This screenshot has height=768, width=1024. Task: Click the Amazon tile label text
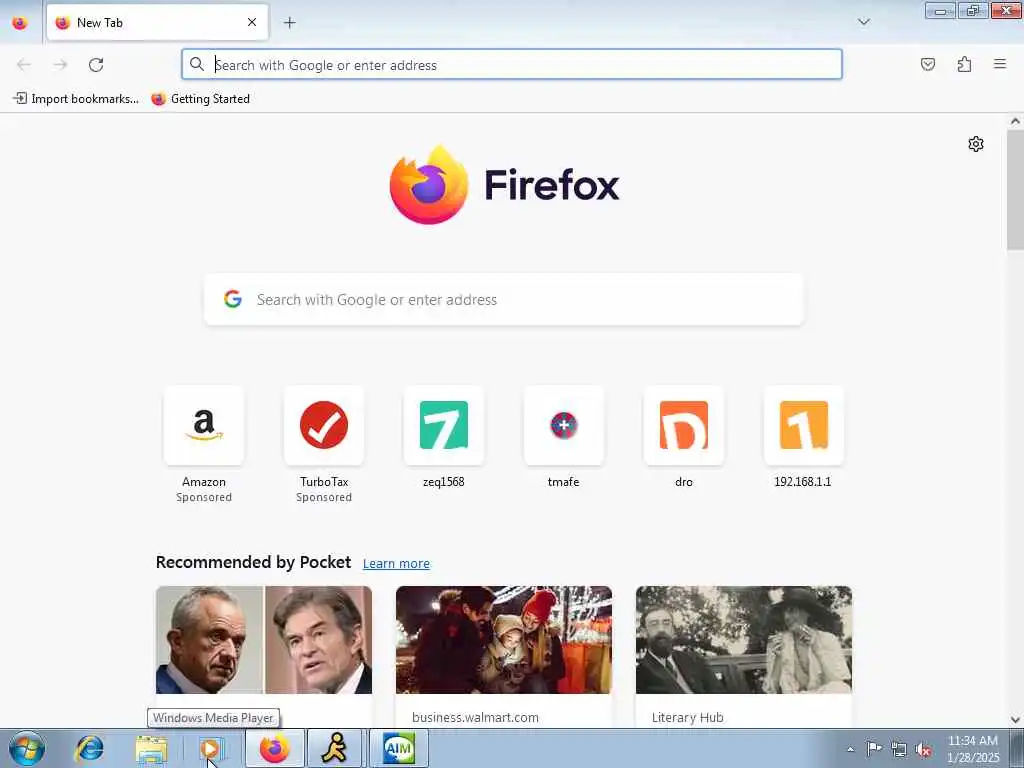point(204,482)
